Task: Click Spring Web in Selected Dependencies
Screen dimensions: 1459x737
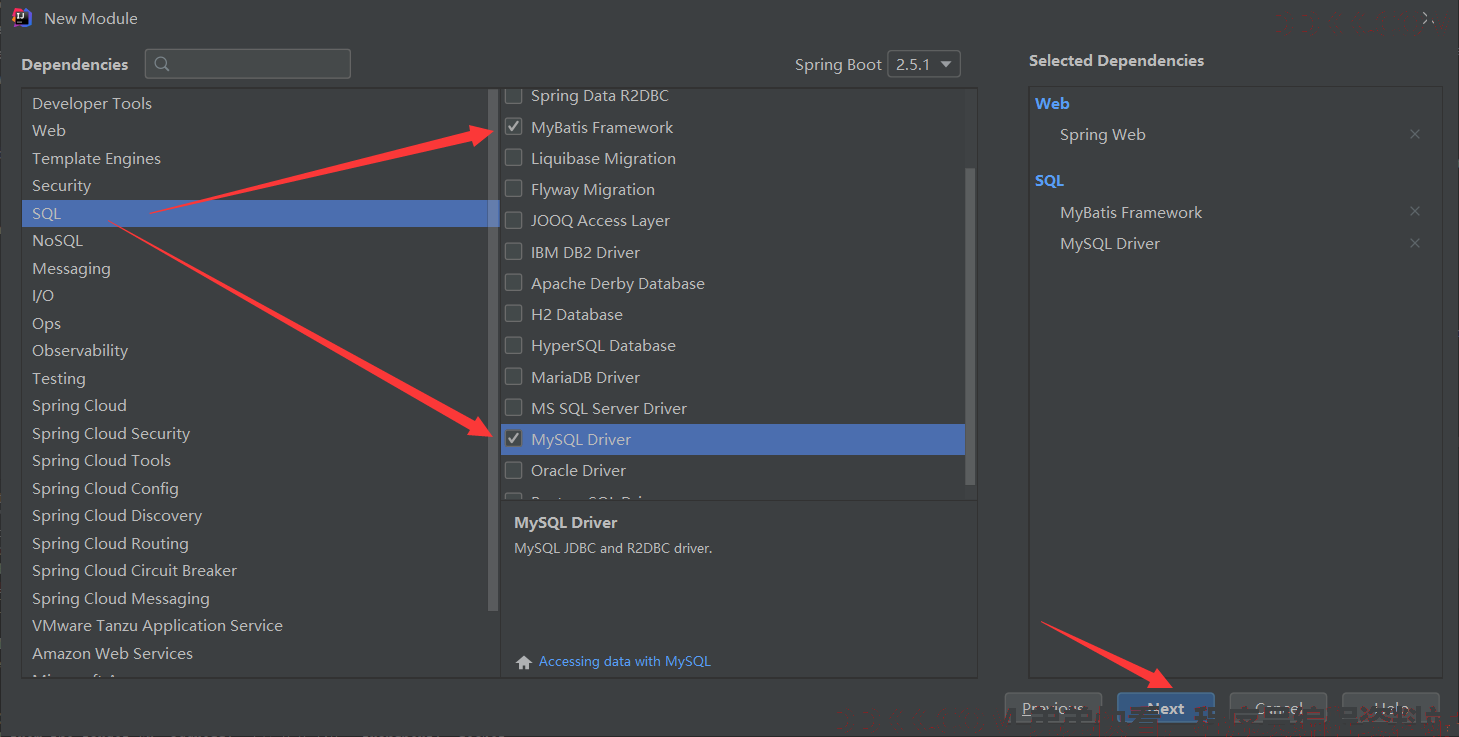Action: click(x=1102, y=134)
